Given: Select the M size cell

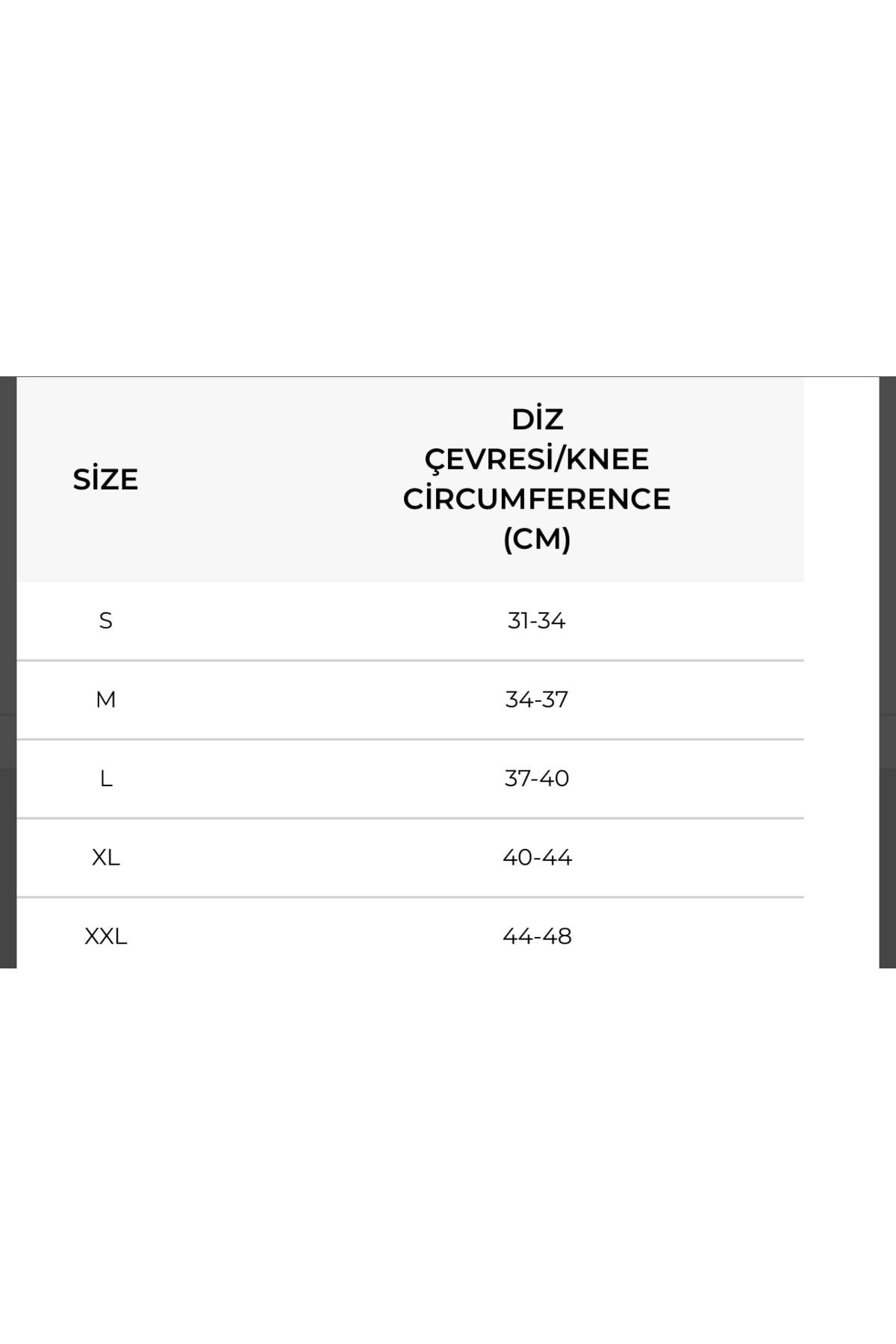Looking at the screenshot, I should click(105, 700).
